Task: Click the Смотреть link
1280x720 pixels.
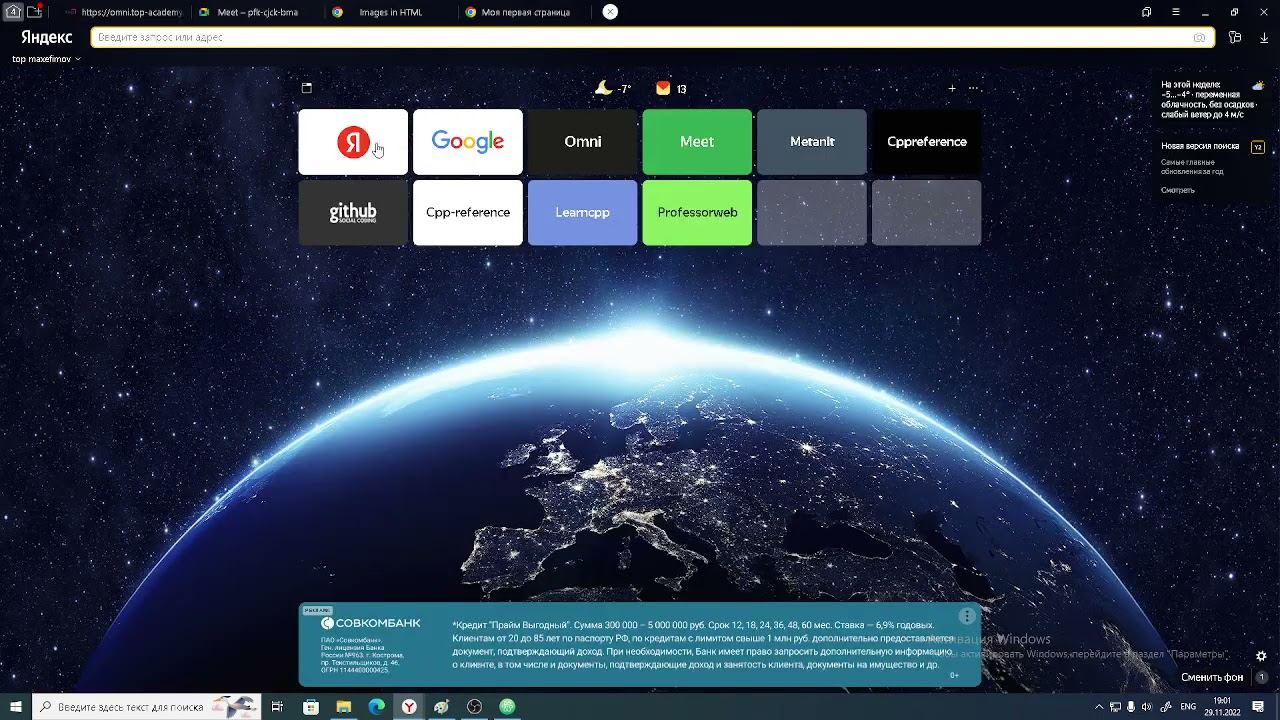Action: 1178,190
